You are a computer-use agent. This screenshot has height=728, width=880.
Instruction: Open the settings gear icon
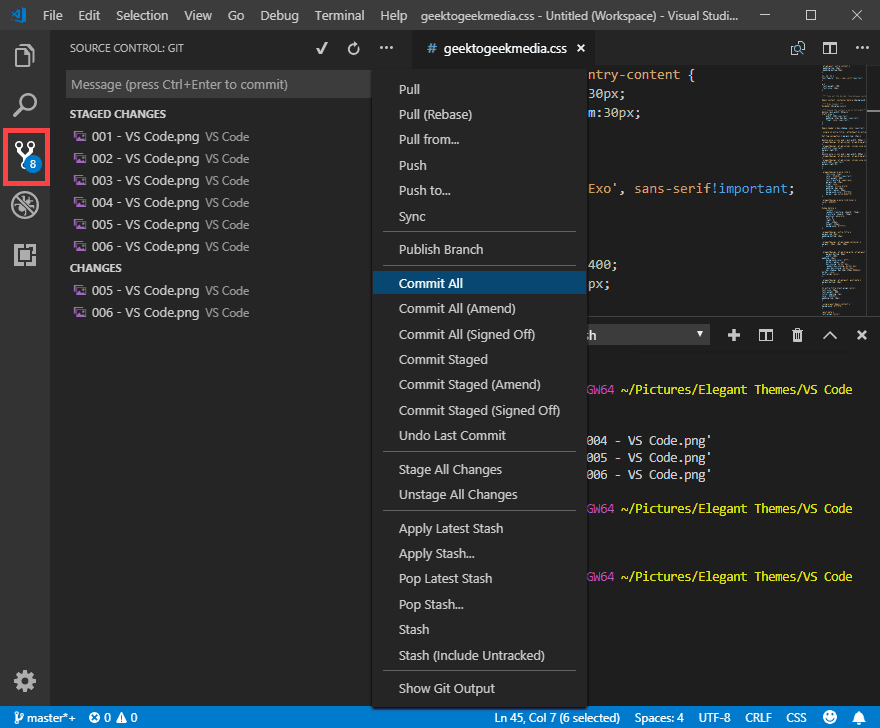click(x=25, y=681)
